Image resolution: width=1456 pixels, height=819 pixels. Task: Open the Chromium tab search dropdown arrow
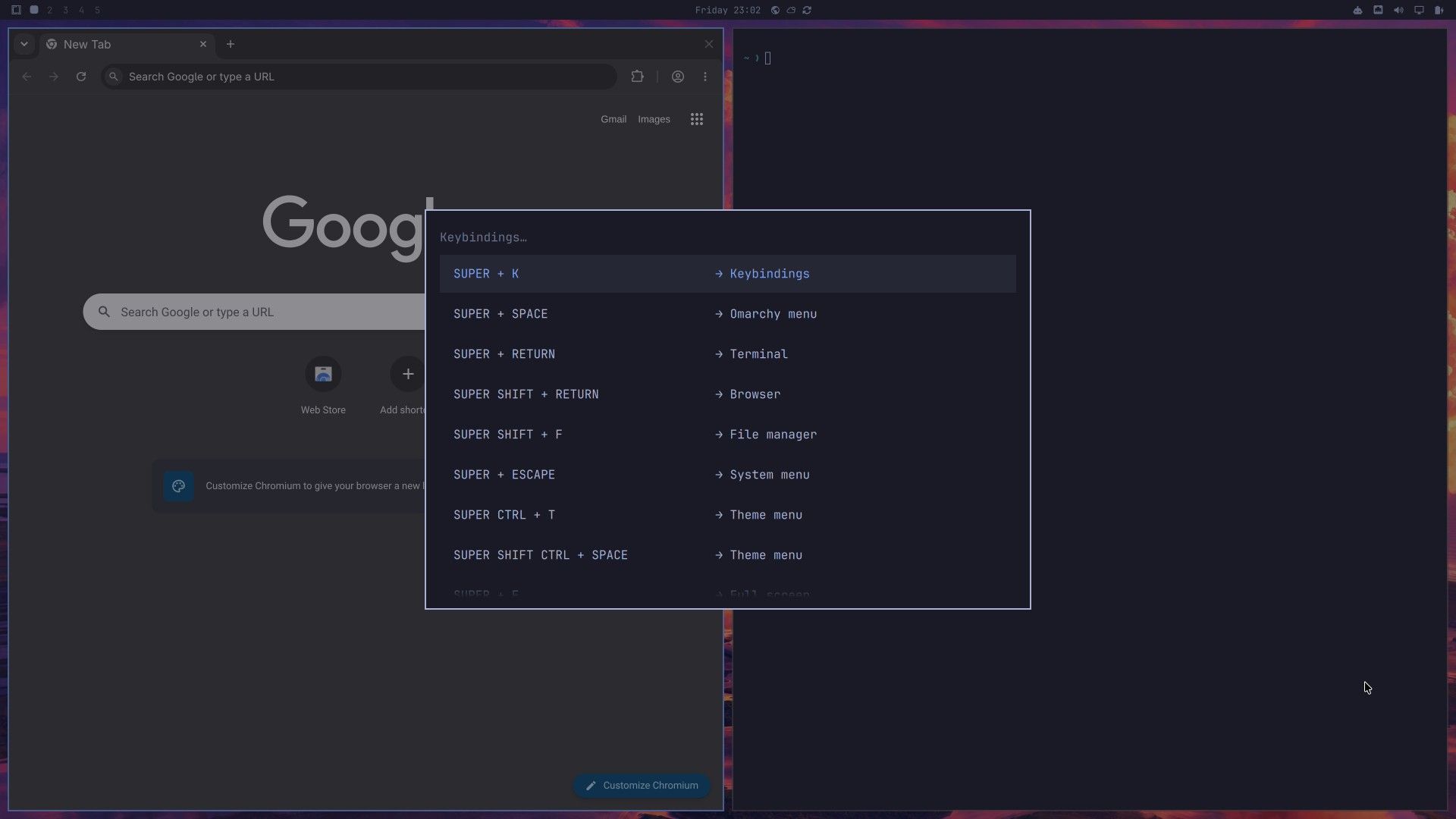(x=24, y=44)
